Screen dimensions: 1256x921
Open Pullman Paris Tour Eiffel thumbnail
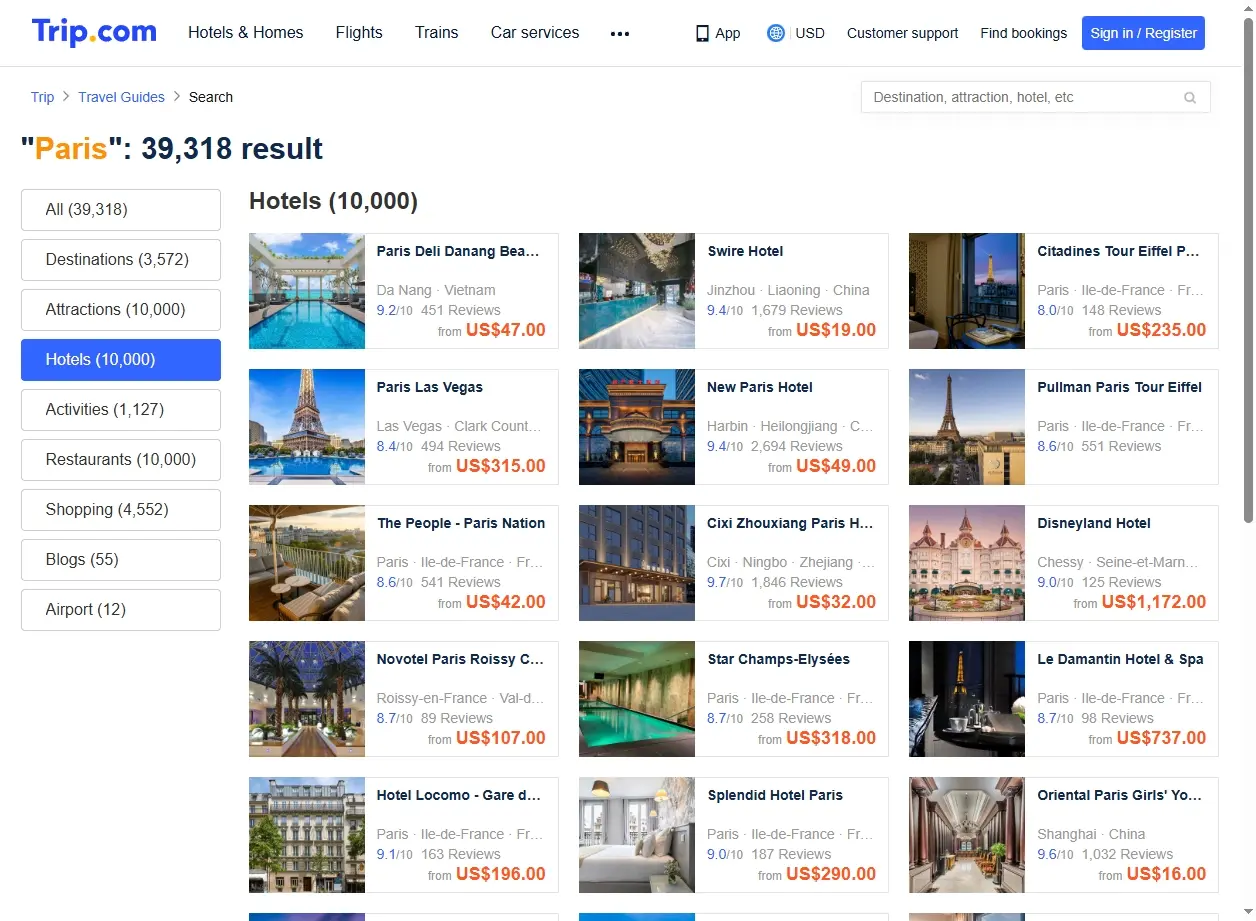[967, 427]
